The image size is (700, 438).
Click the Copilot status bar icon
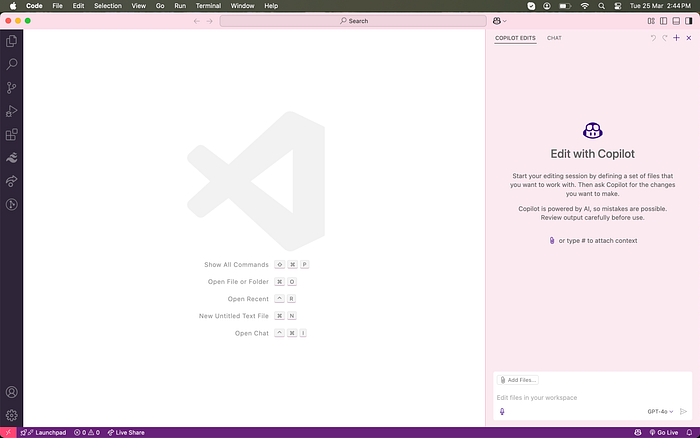pyautogui.click(x=638, y=433)
